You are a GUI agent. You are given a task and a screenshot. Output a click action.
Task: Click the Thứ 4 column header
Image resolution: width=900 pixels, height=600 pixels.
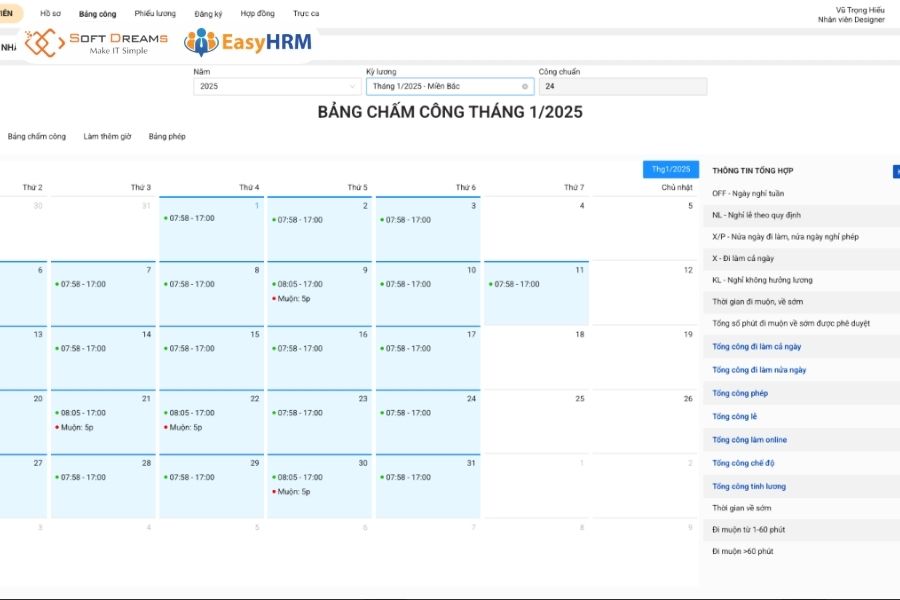(x=249, y=187)
